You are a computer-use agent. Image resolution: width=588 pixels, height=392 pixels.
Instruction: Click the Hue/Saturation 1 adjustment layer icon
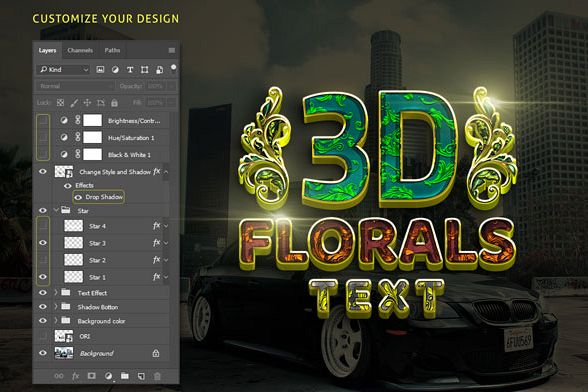pos(64,138)
